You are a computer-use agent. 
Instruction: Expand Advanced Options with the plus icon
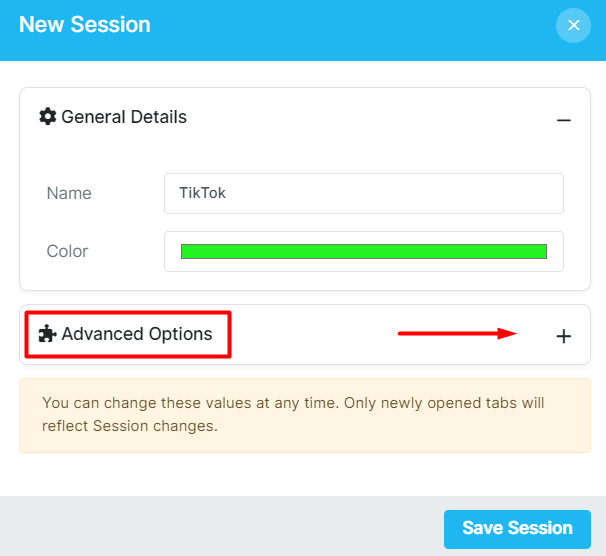point(563,336)
